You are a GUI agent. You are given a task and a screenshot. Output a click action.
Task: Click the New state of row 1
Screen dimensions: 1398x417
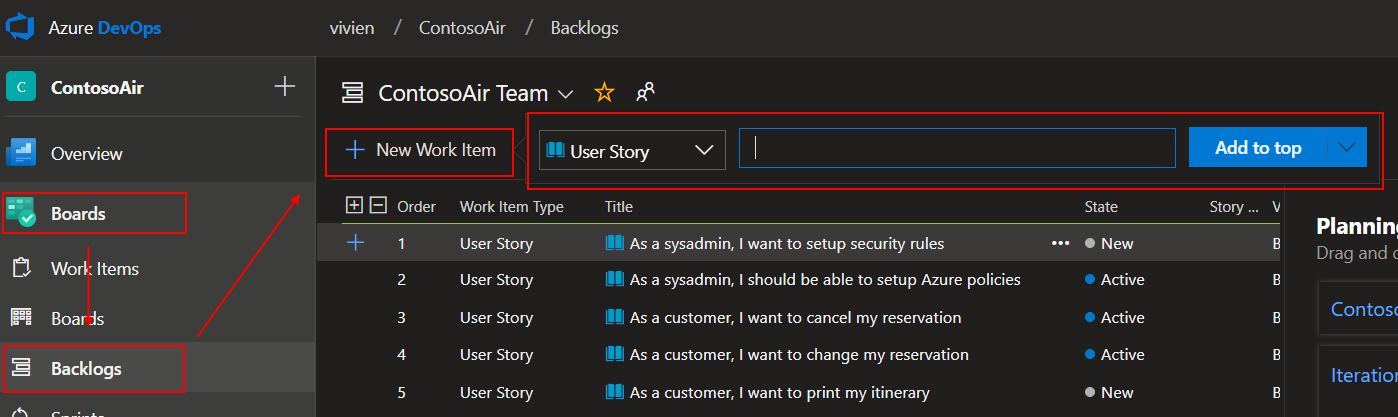pyautogui.click(x=1109, y=243)
